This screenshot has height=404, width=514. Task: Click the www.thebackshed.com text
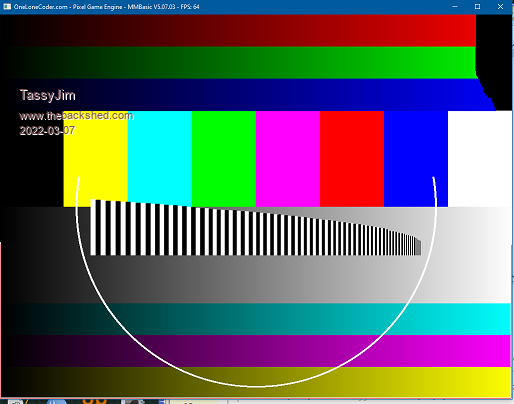[76, 116]
